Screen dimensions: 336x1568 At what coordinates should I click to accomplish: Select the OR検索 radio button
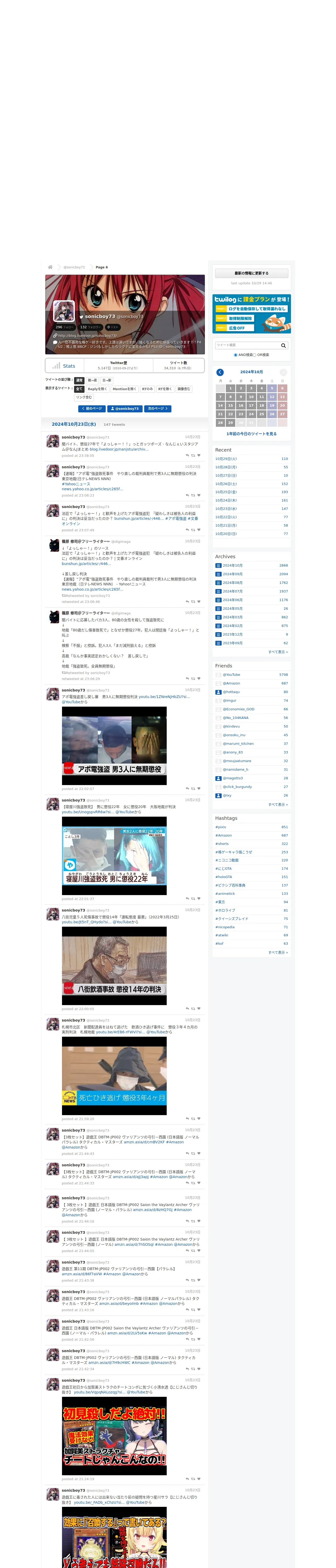255,355
